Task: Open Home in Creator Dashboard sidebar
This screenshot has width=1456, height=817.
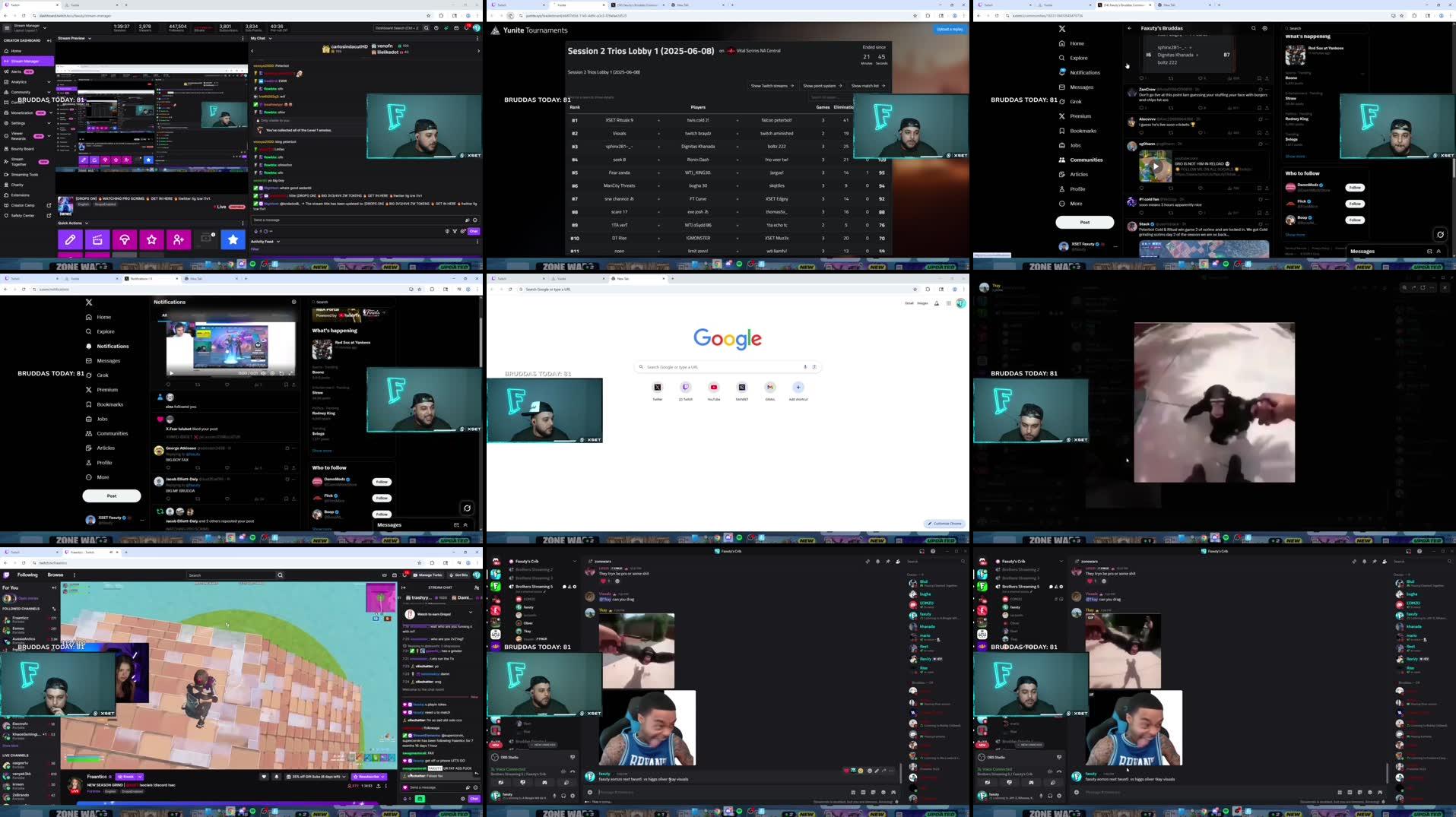Action: pyautogui.click(x=27, y=51)
